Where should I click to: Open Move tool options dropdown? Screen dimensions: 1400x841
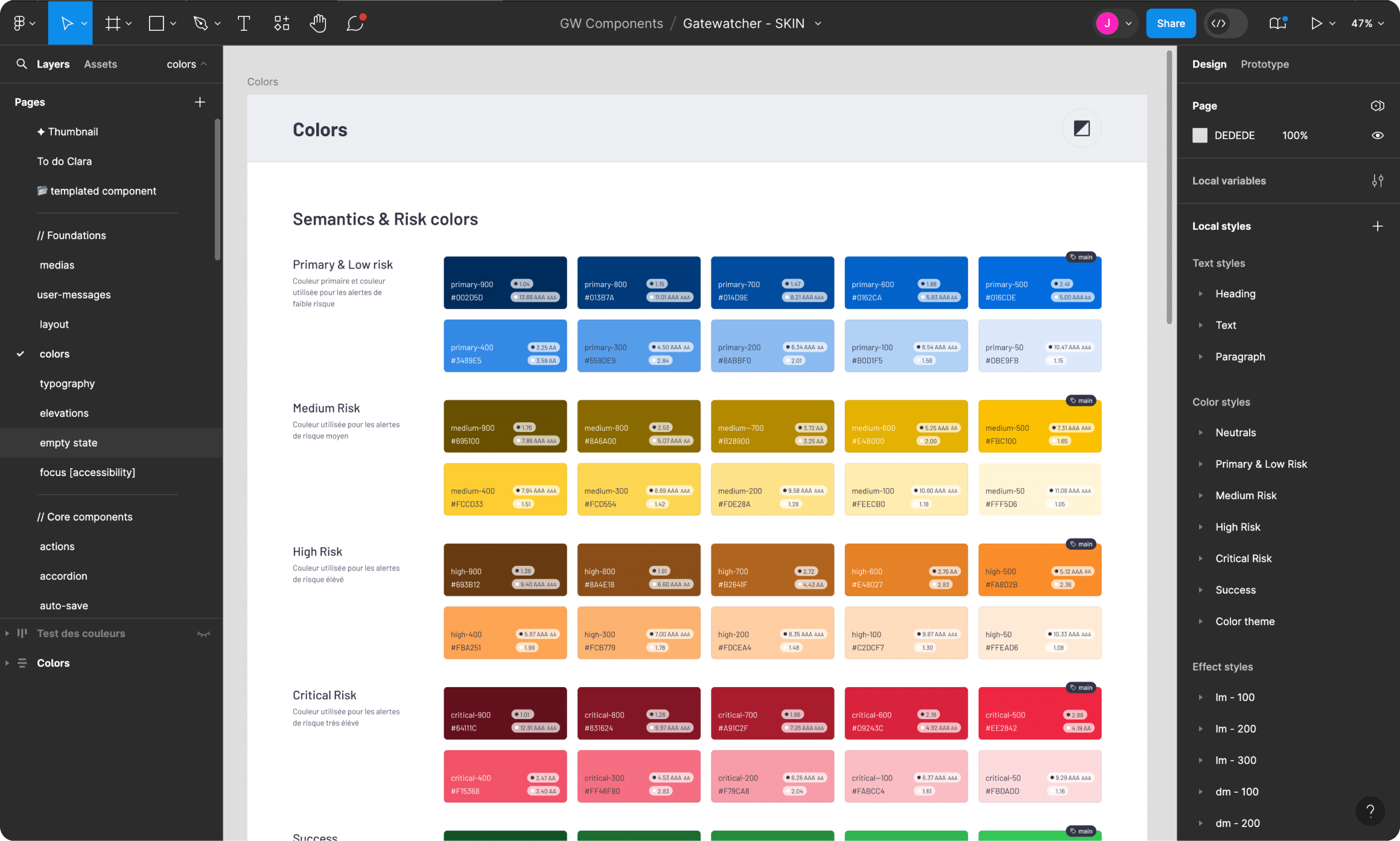coord(84,23)
